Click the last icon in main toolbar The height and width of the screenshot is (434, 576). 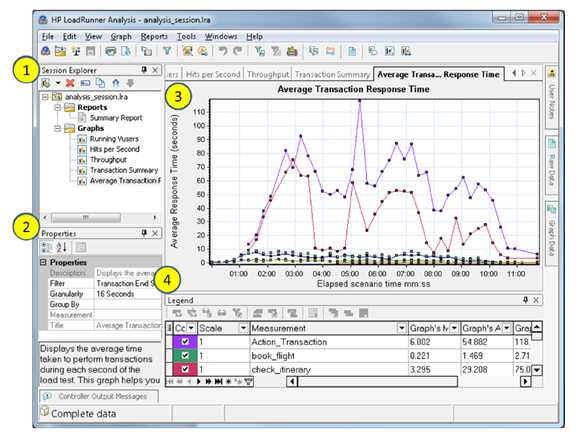[406, 51]
